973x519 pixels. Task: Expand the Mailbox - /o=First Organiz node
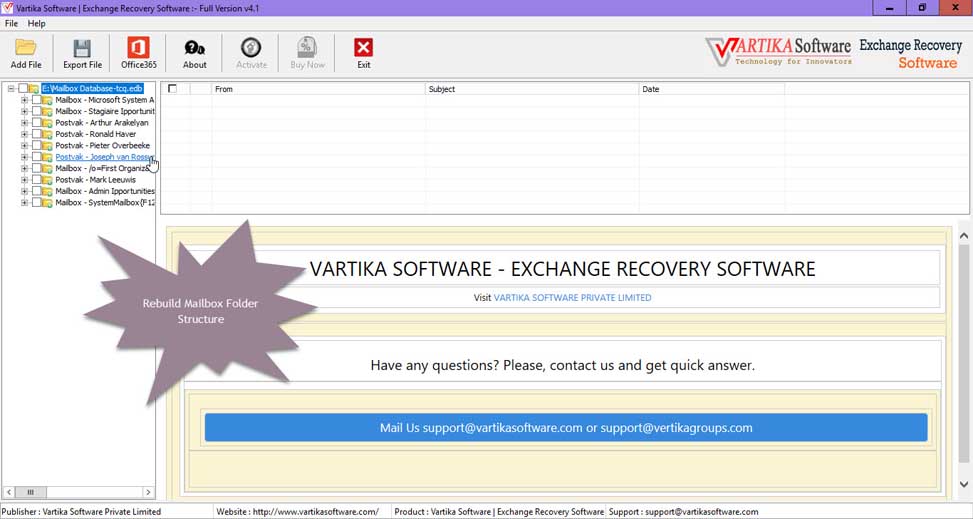point(25,168)
